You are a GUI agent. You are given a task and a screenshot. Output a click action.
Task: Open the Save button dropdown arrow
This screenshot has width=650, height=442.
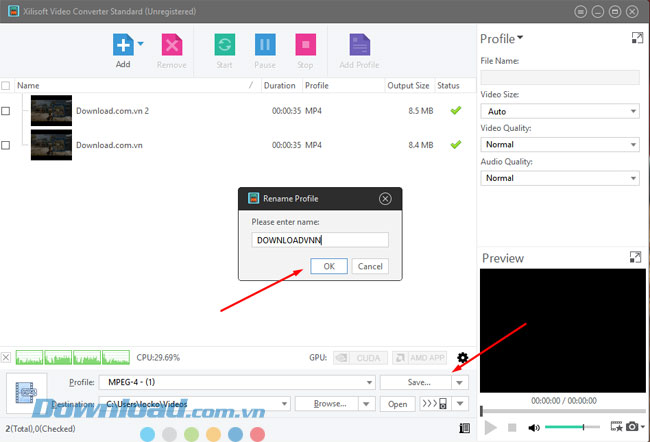[x=460, y=382]
